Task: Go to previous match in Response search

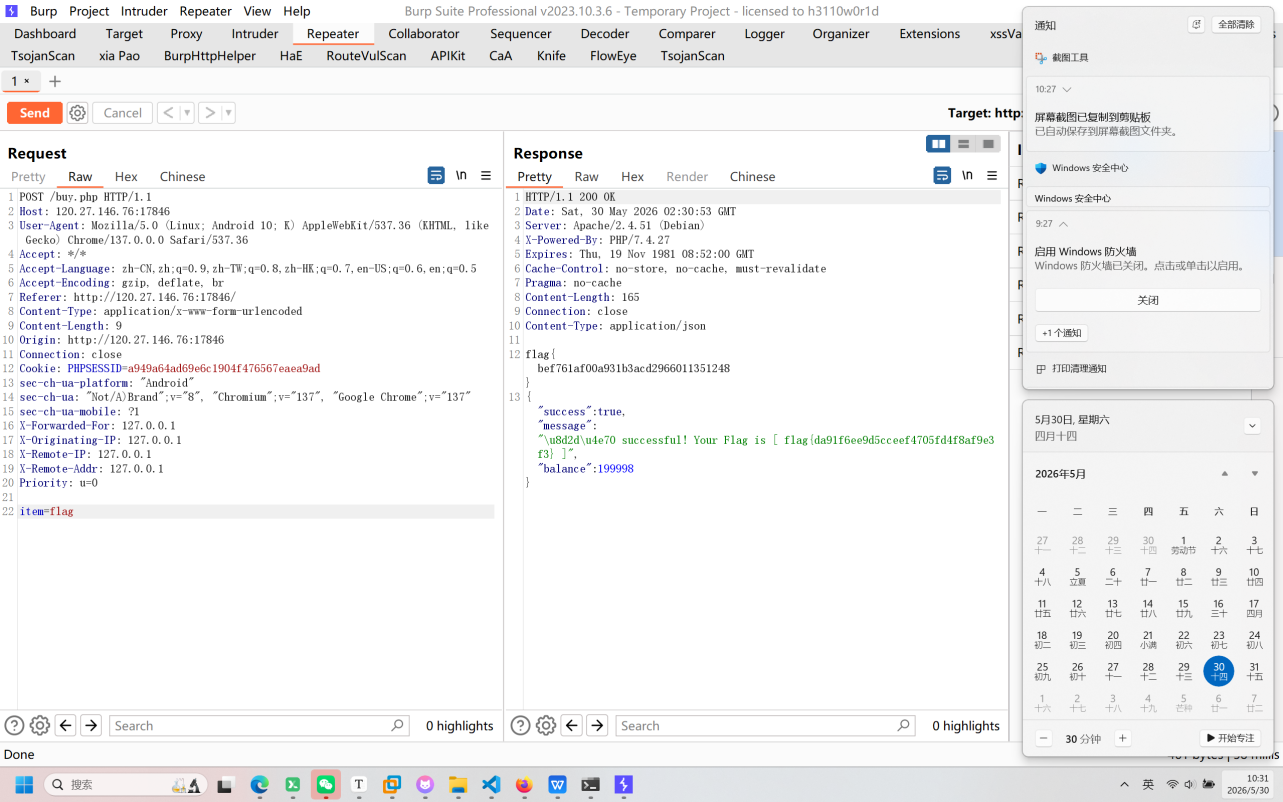Action: coord(572,726)
